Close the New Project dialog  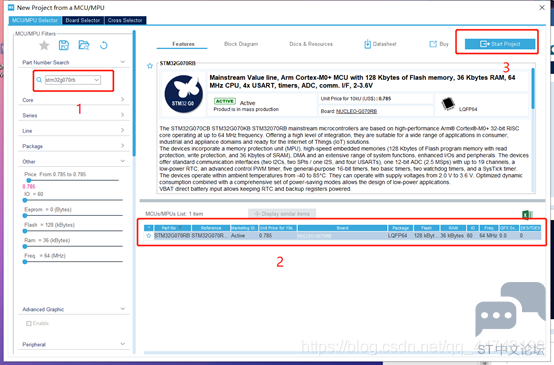tap(542, 7)
